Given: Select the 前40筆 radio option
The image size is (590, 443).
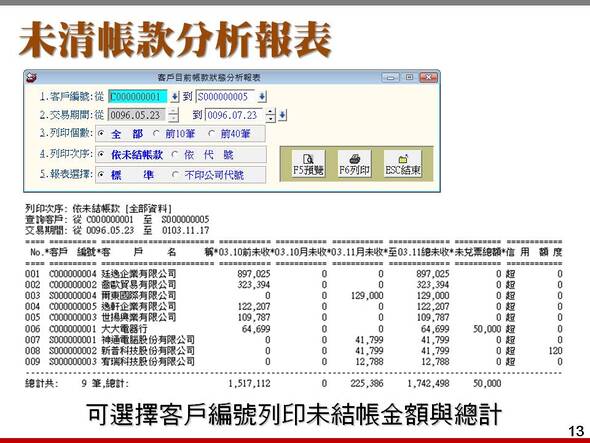Looking at the screenshot, I should [211, 134].
